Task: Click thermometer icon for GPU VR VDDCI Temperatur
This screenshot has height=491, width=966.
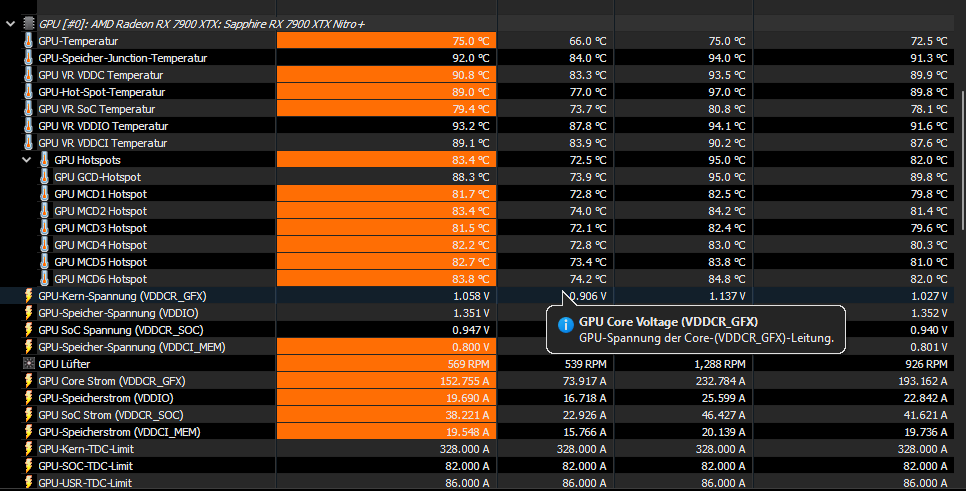Action: tap(28, 143)
